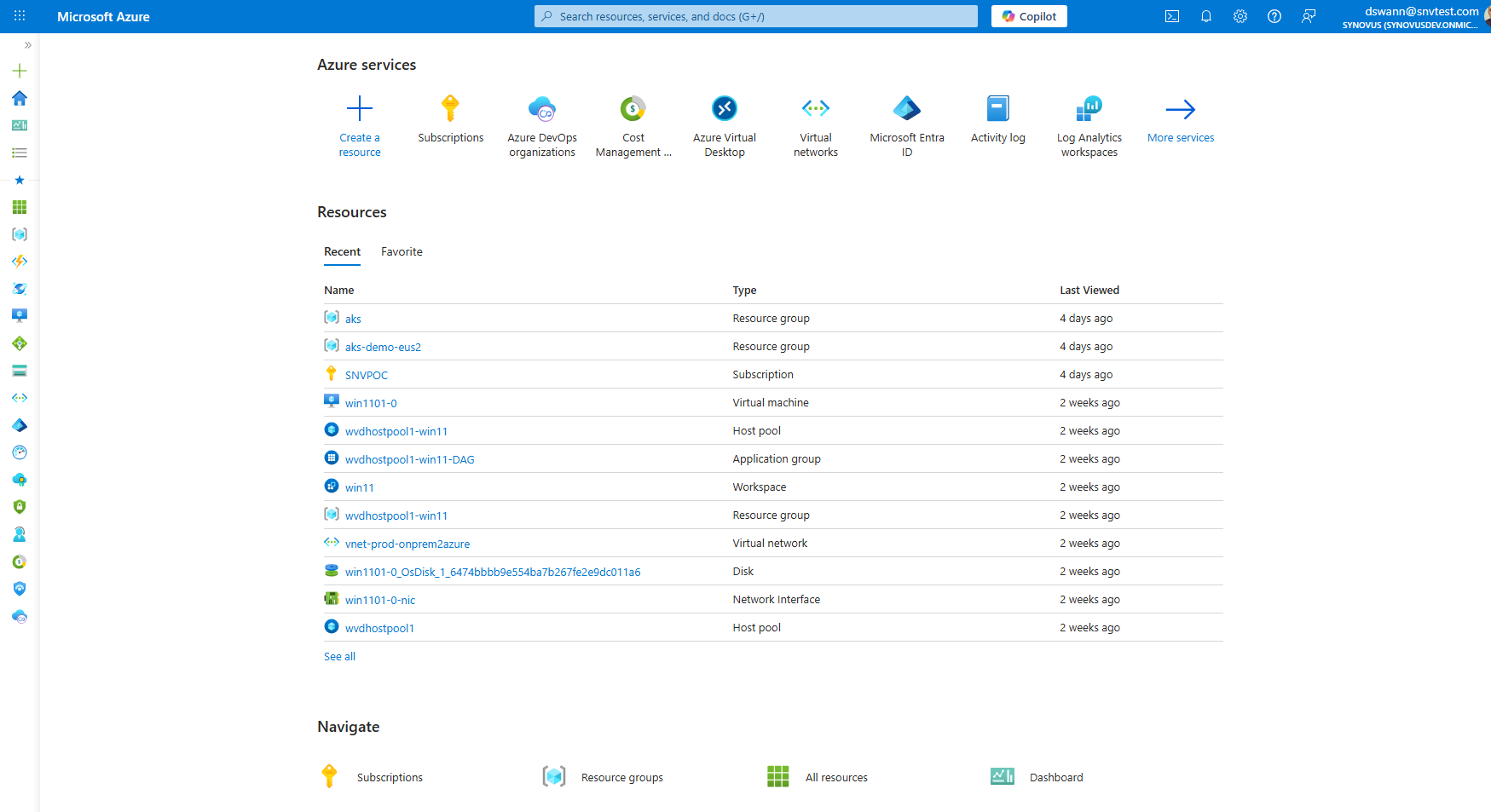Open the notifications bell
1491x812 pixels.
1206,15
